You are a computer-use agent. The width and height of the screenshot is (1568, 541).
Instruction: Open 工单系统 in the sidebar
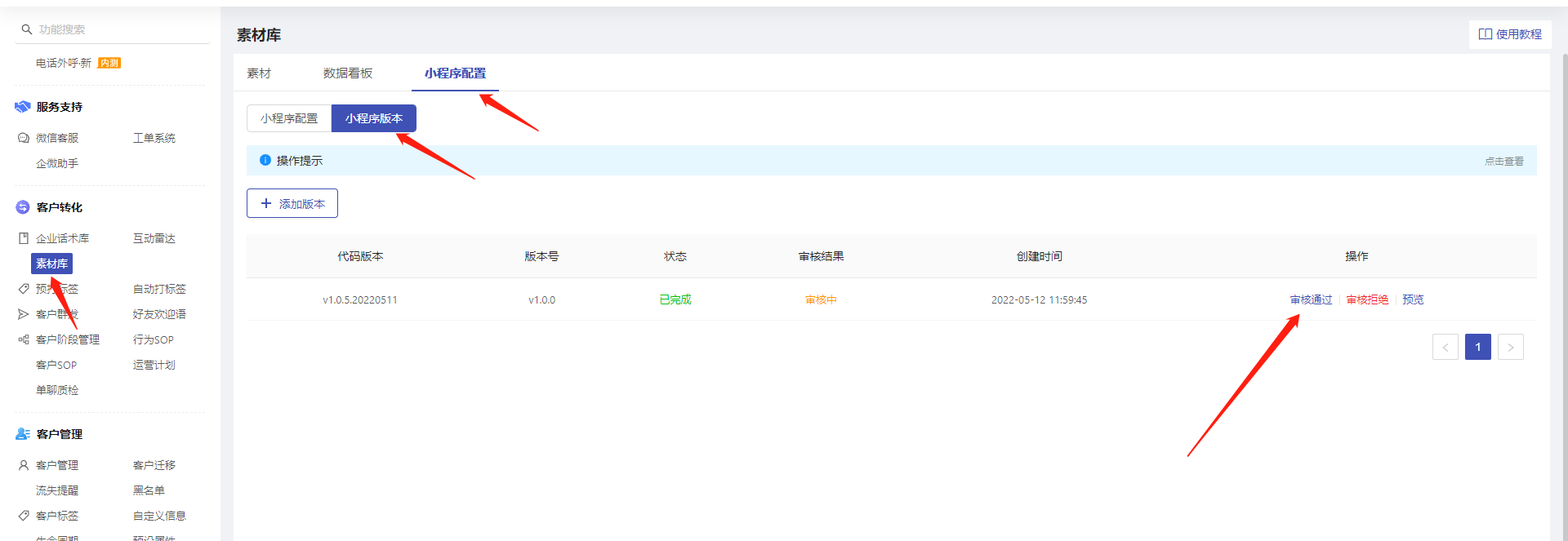coord(154,138)
